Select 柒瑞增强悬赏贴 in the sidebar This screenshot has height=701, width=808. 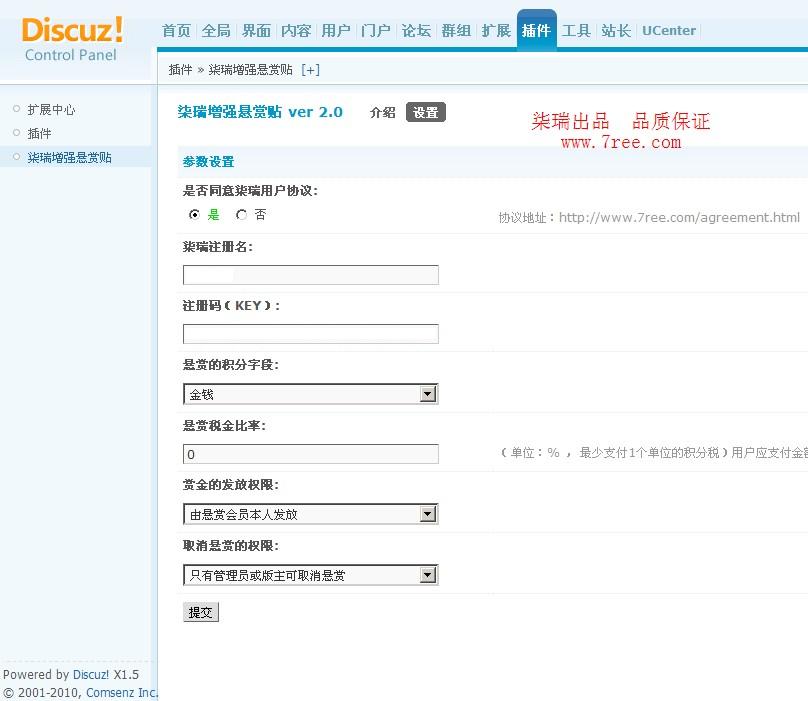click(x=69, y=157)
